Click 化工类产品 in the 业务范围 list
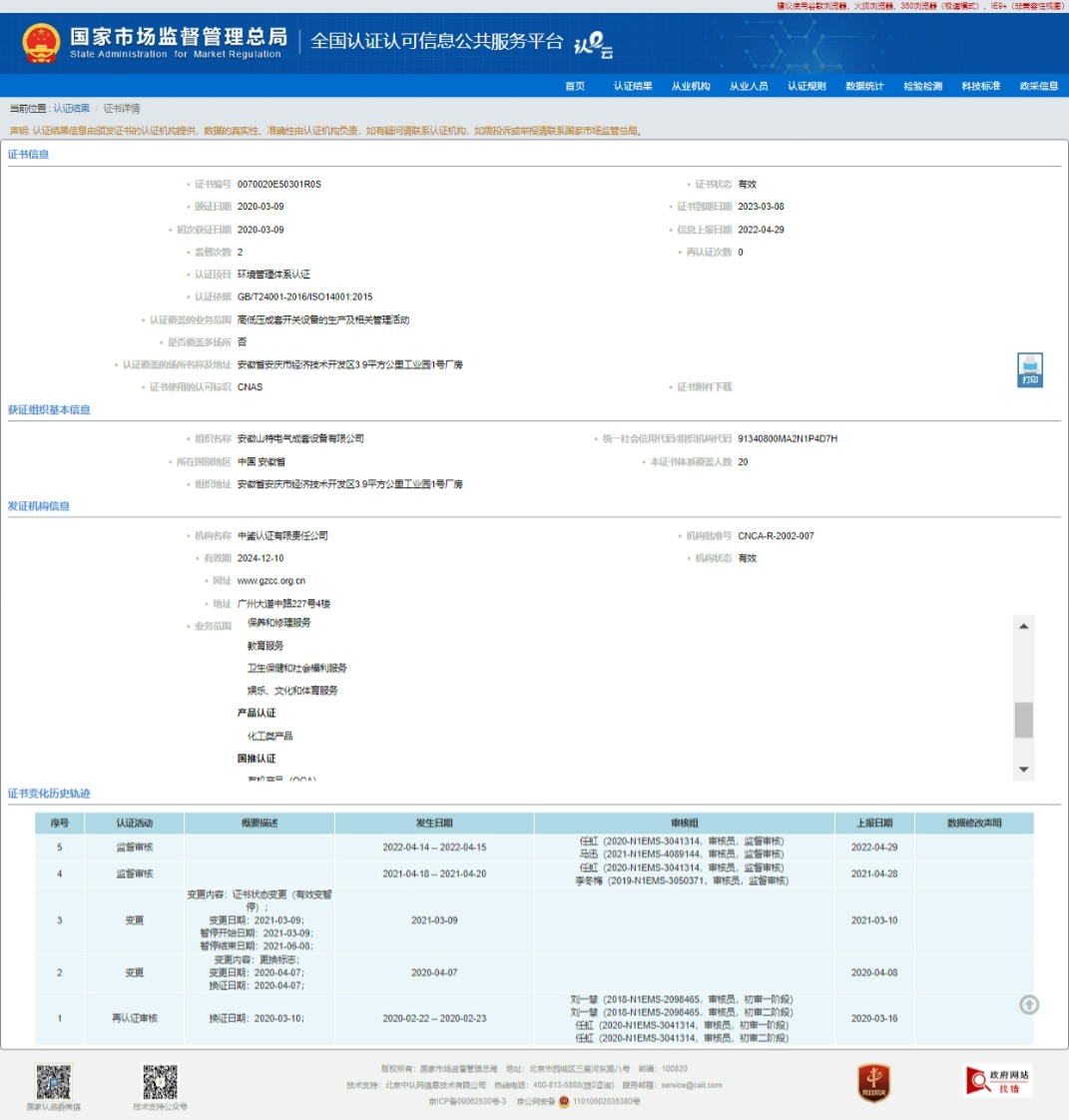The height and width of the screenshot is (1120, 1069). click(x=269, y=736)
